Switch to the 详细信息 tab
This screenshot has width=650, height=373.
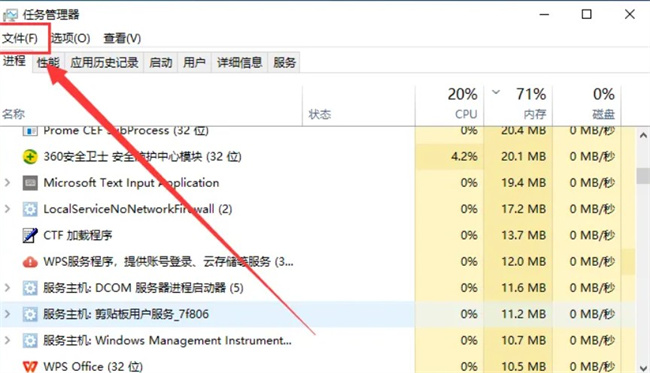tap(240, 63)
